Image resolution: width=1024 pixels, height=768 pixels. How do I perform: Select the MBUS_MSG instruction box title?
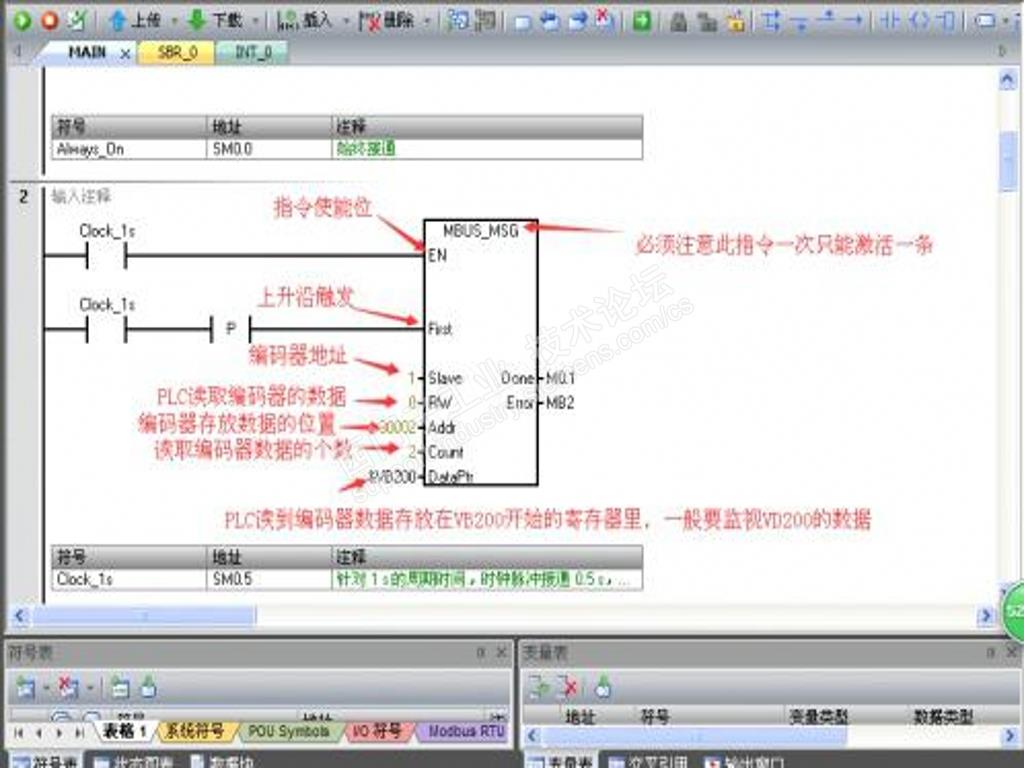click(x=481, y=231)
